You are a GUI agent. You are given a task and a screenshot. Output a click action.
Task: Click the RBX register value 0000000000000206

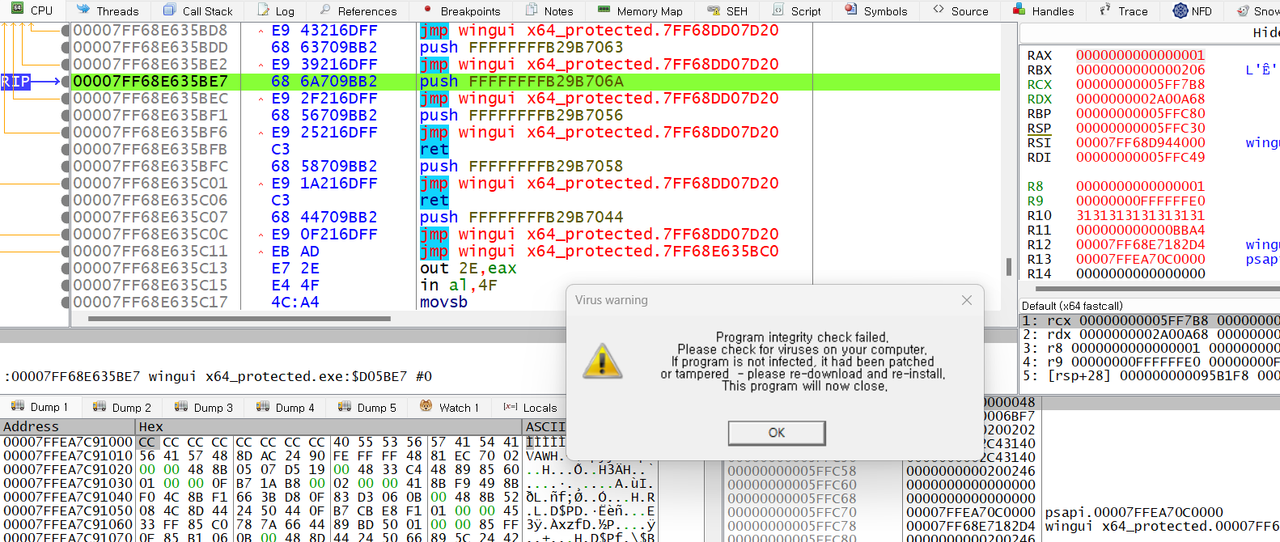pyautogui.click(x=1141, y=70)
